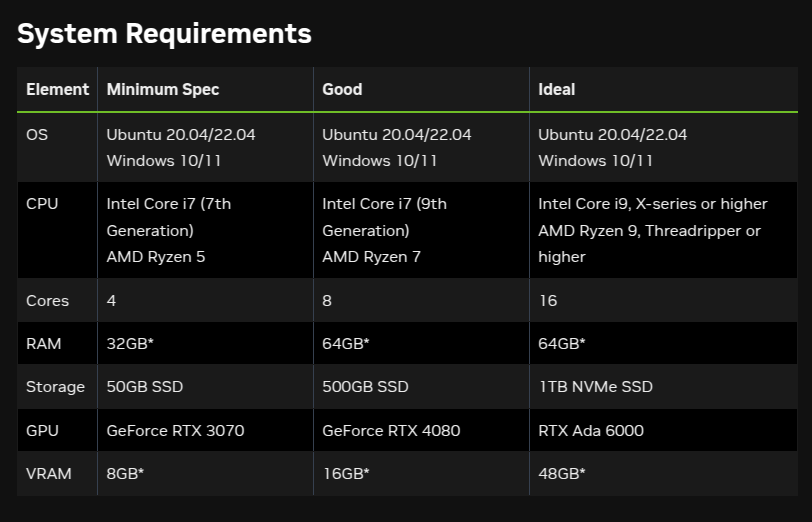Click the 8GB* VRAM value
812x522 pixels.
pos(125,473)
